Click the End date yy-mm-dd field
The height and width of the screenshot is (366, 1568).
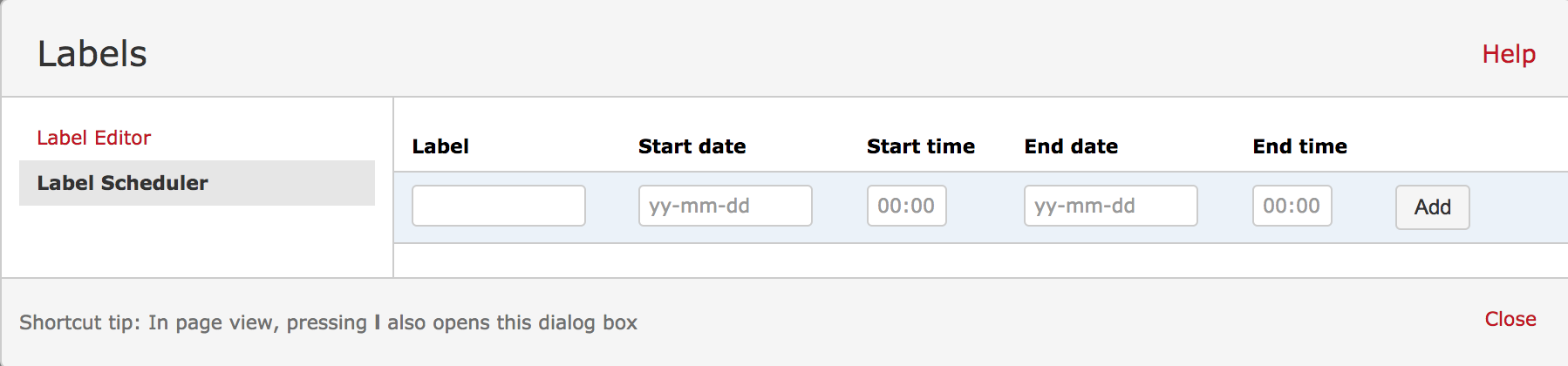point(1110,206)
